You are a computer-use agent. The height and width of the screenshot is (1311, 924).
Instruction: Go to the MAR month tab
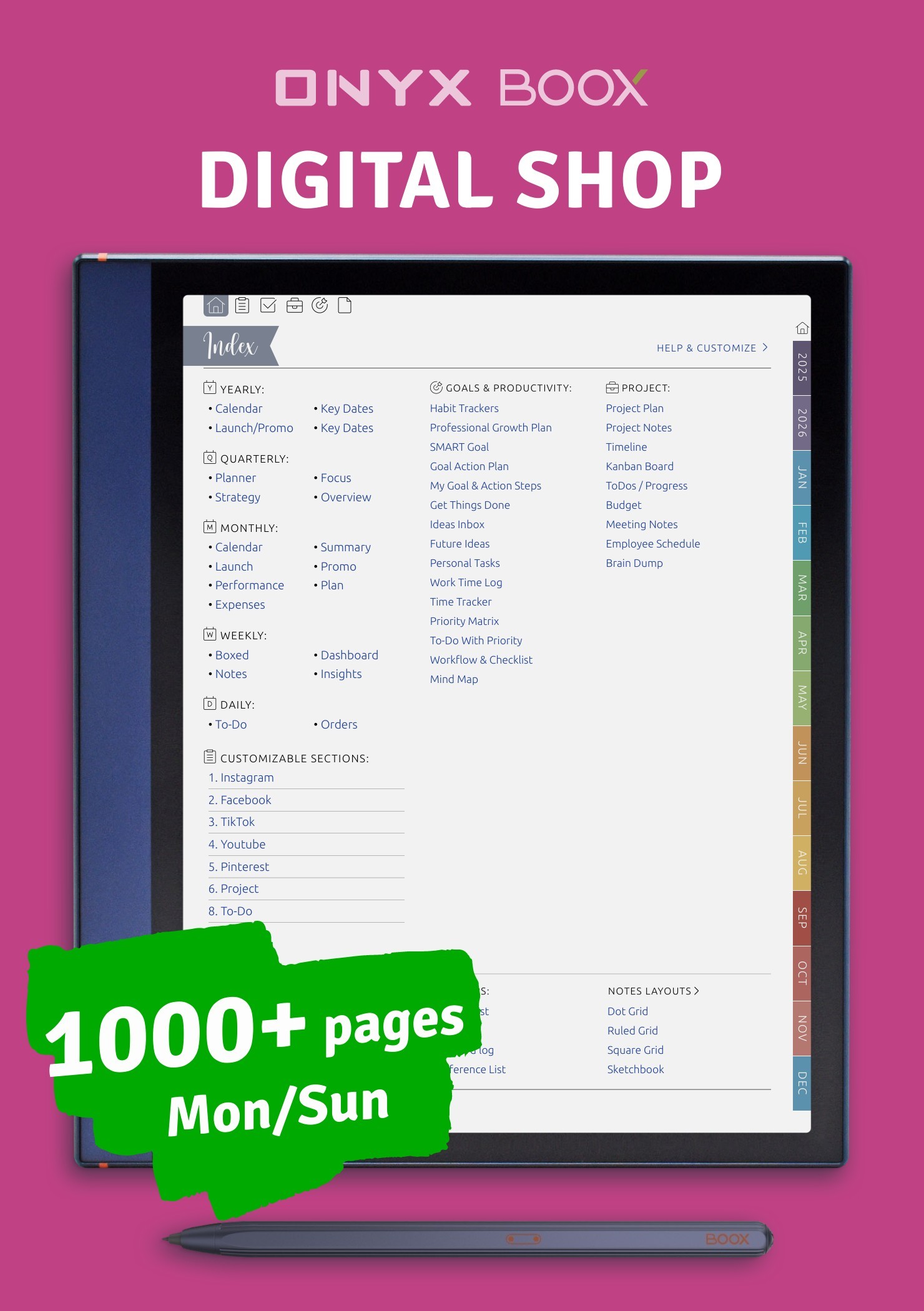click(x=802, y=588)
